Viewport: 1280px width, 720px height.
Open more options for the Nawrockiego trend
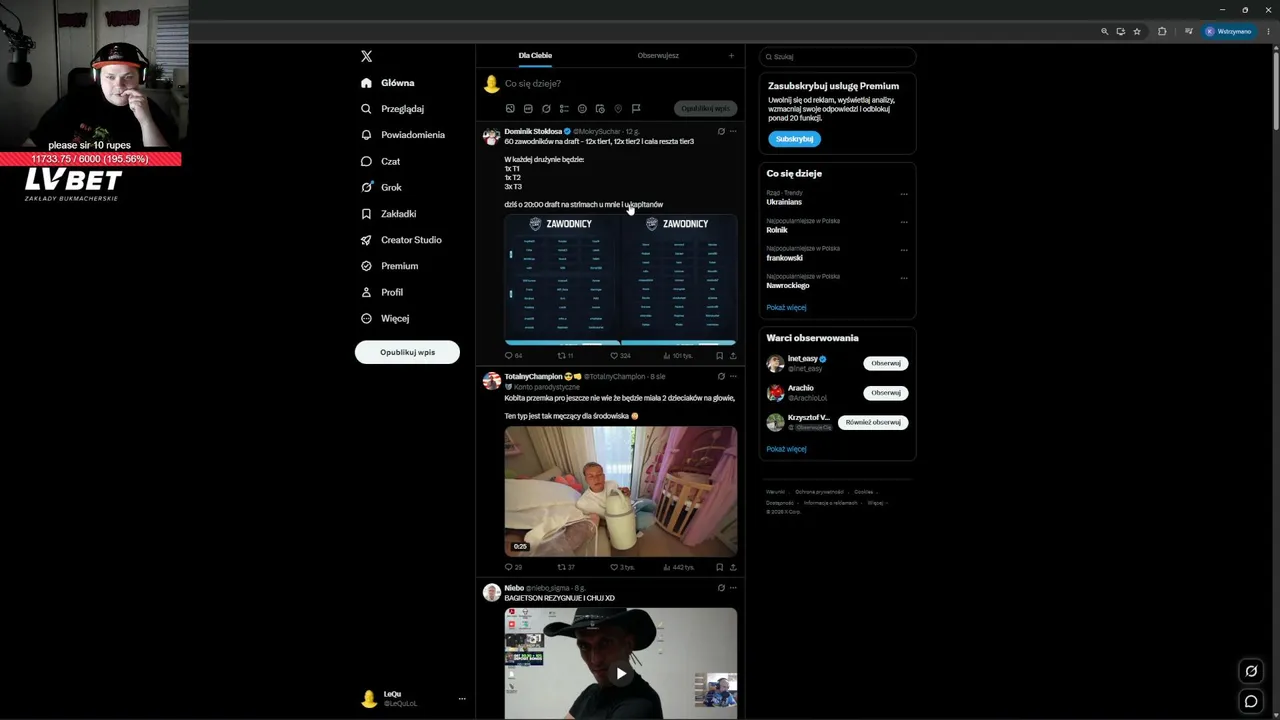pos(904,277)
